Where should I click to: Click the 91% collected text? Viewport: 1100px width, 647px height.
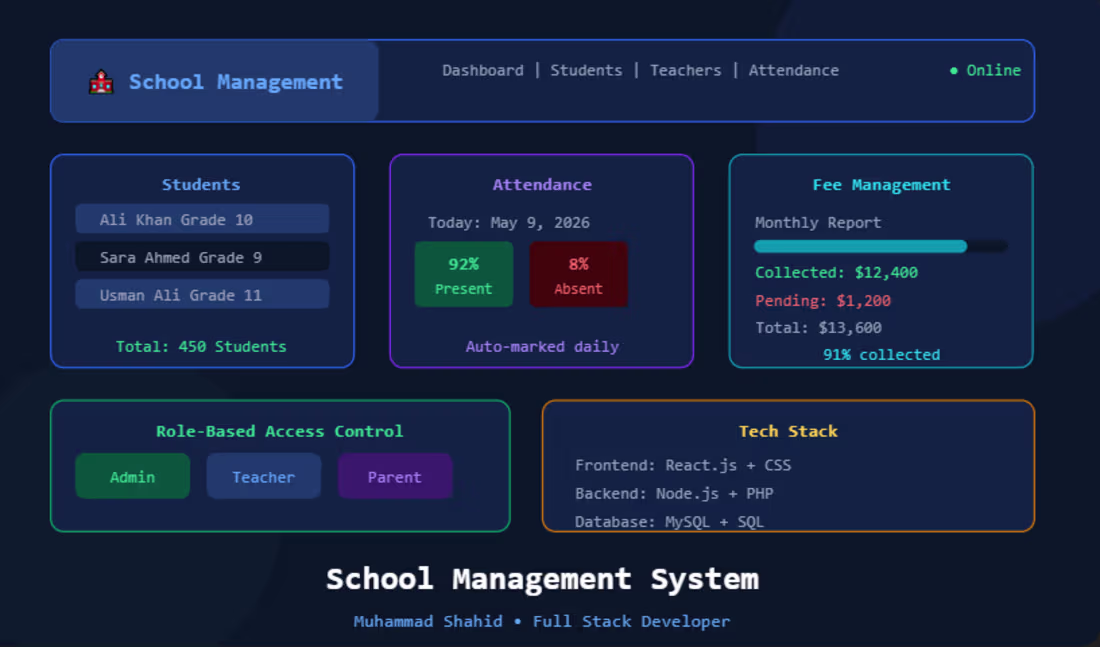tap(881, 354)
